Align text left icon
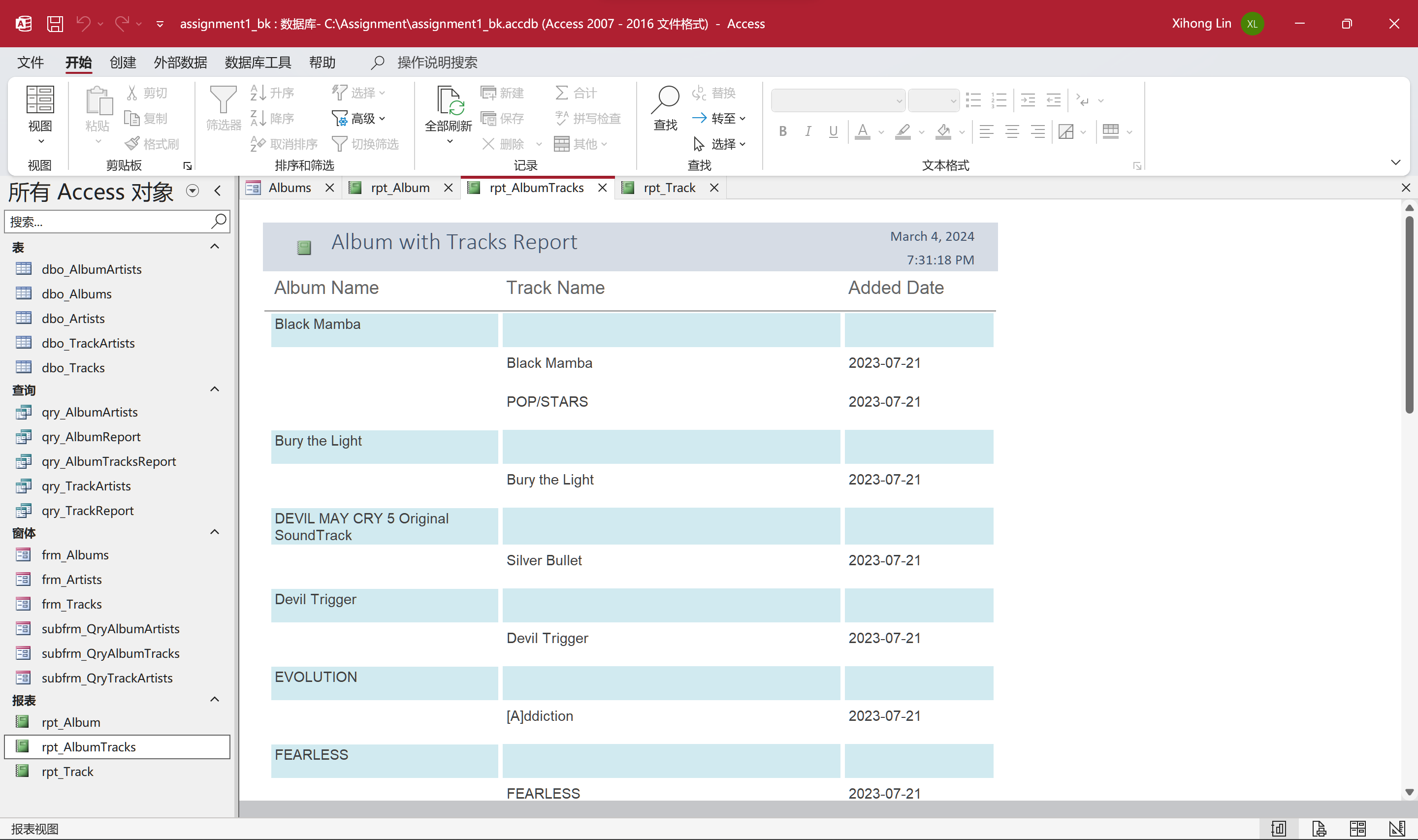The height and width of the screenshot is (840, 1418). (986, 131)
